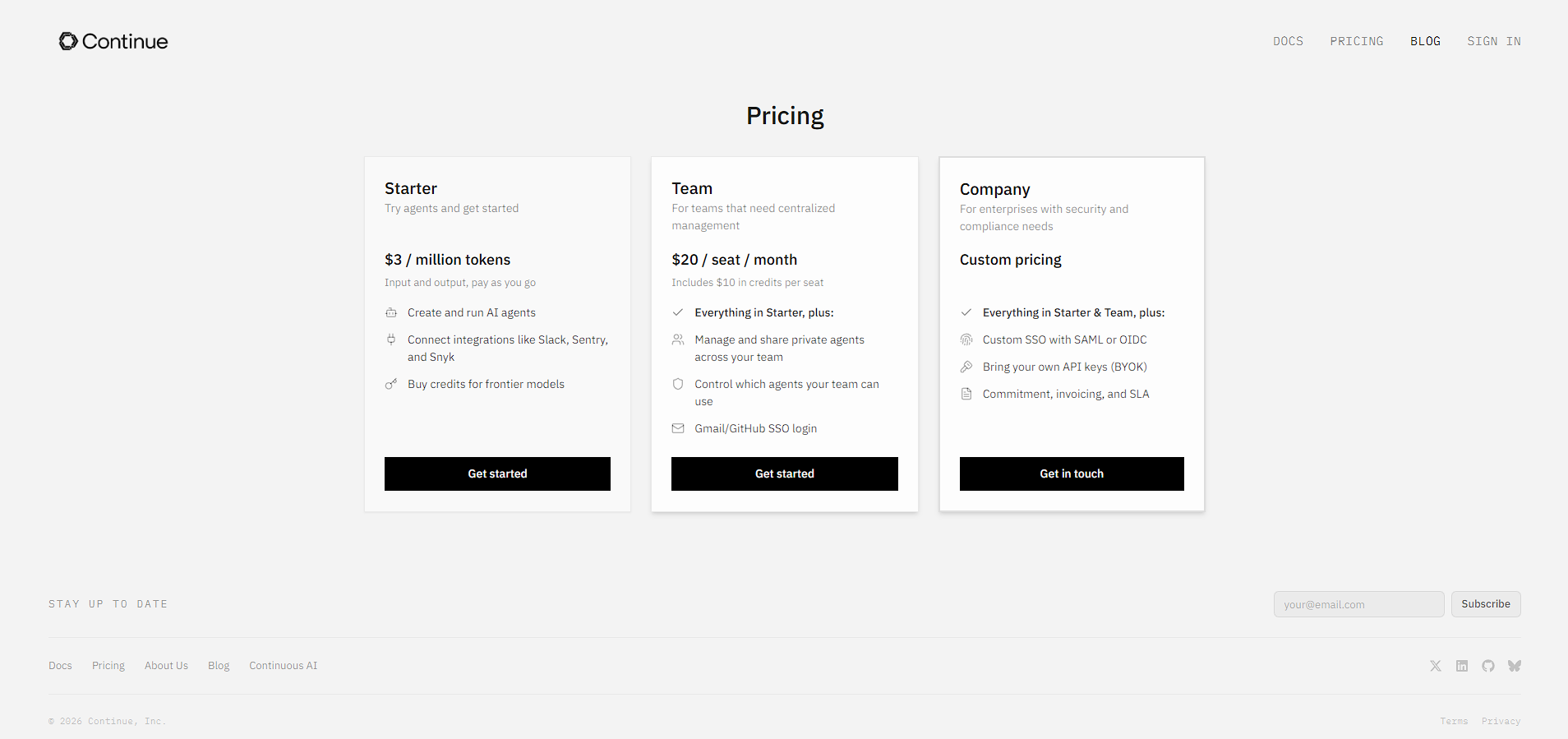Get started with the Starter plan
Screen dimensions: 1568x739
pyautogui.click(x=497, y=473)
